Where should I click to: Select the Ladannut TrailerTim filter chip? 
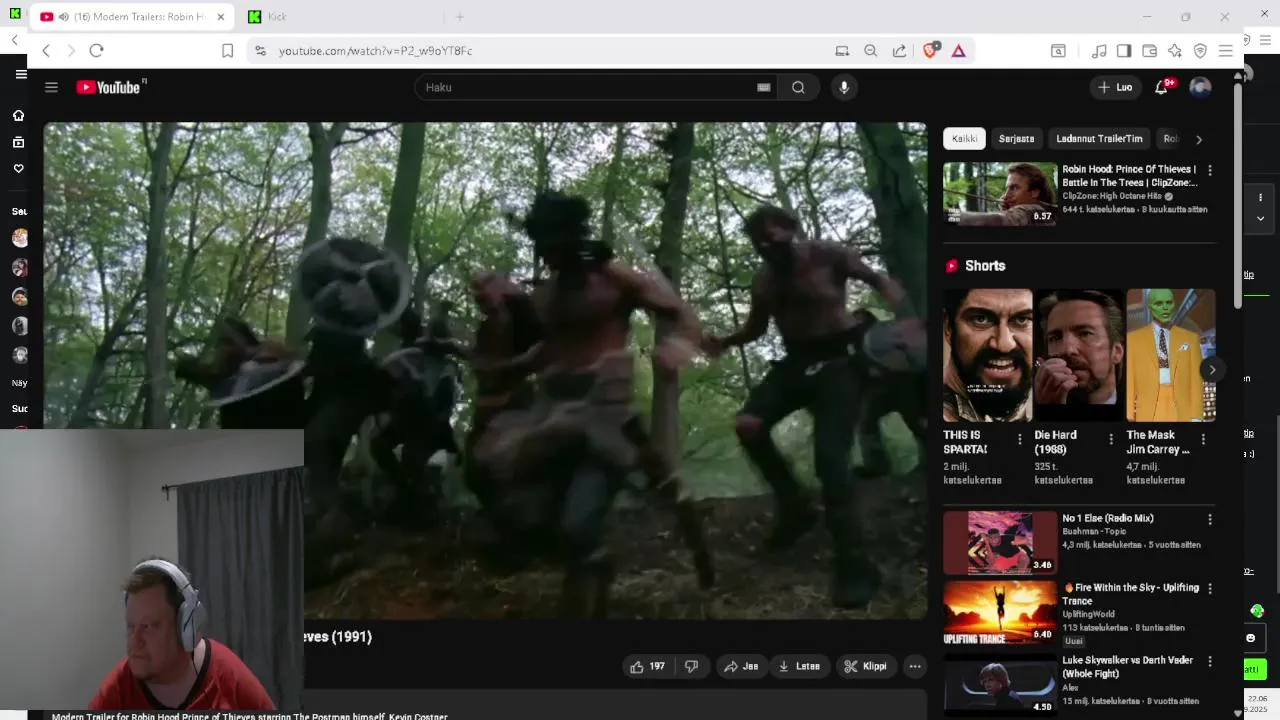1099,139
